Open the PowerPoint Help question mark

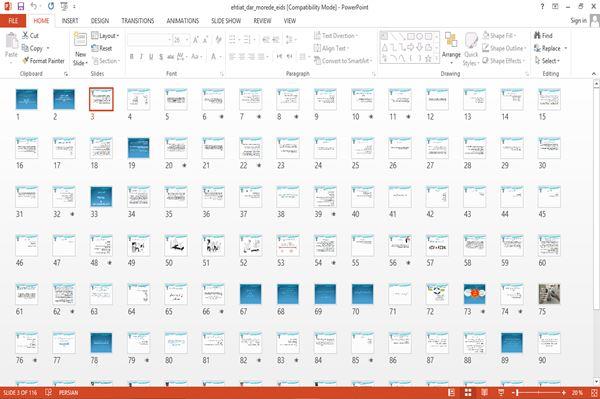(x=542, y=6)
